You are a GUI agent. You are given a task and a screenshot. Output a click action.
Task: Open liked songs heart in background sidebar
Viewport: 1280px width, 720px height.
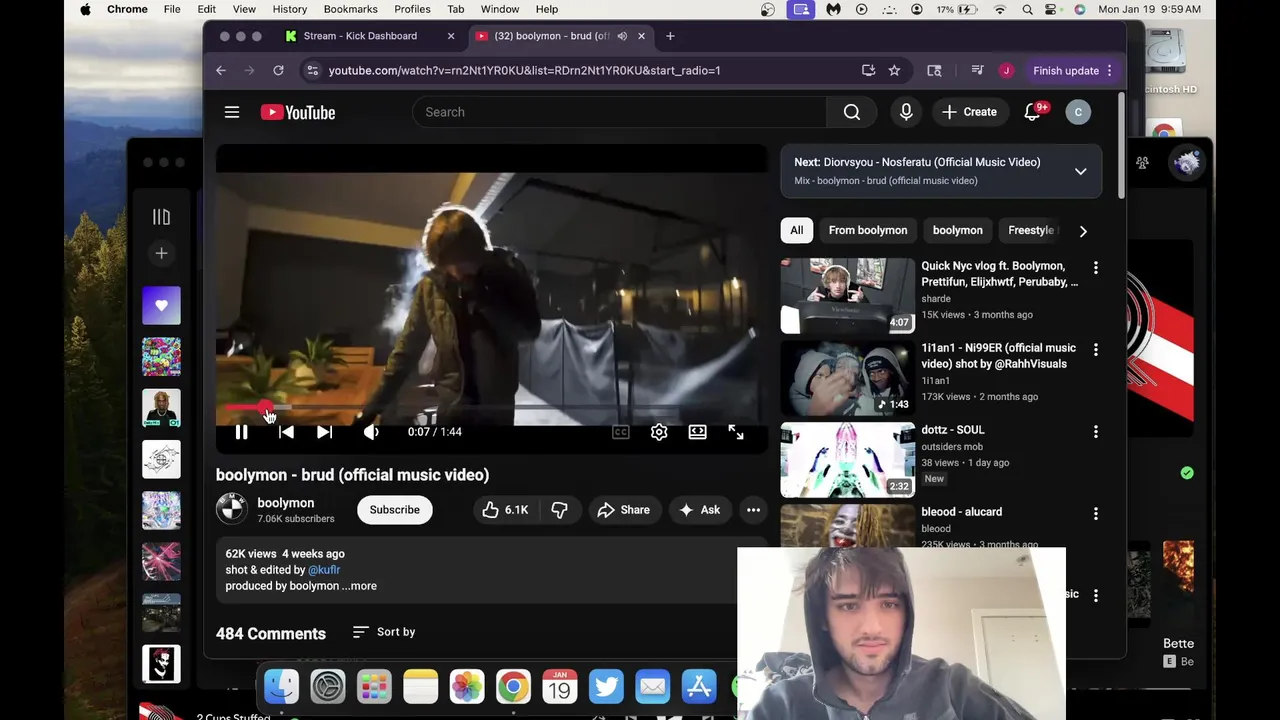pyautogui.click(x=161, y=305)
